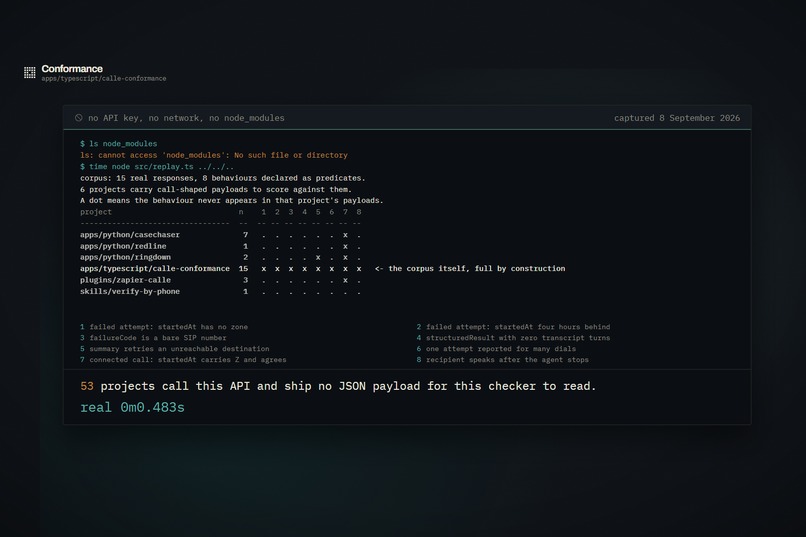Select the '$ time node src/replay.ts' command

[x=157, y=166]
